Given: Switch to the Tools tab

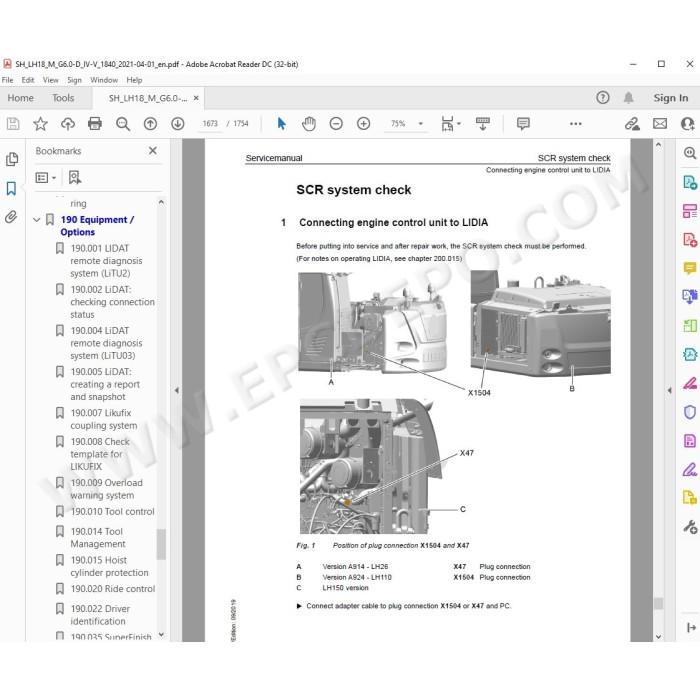Looking at the screenshot, I should point(63,98).
